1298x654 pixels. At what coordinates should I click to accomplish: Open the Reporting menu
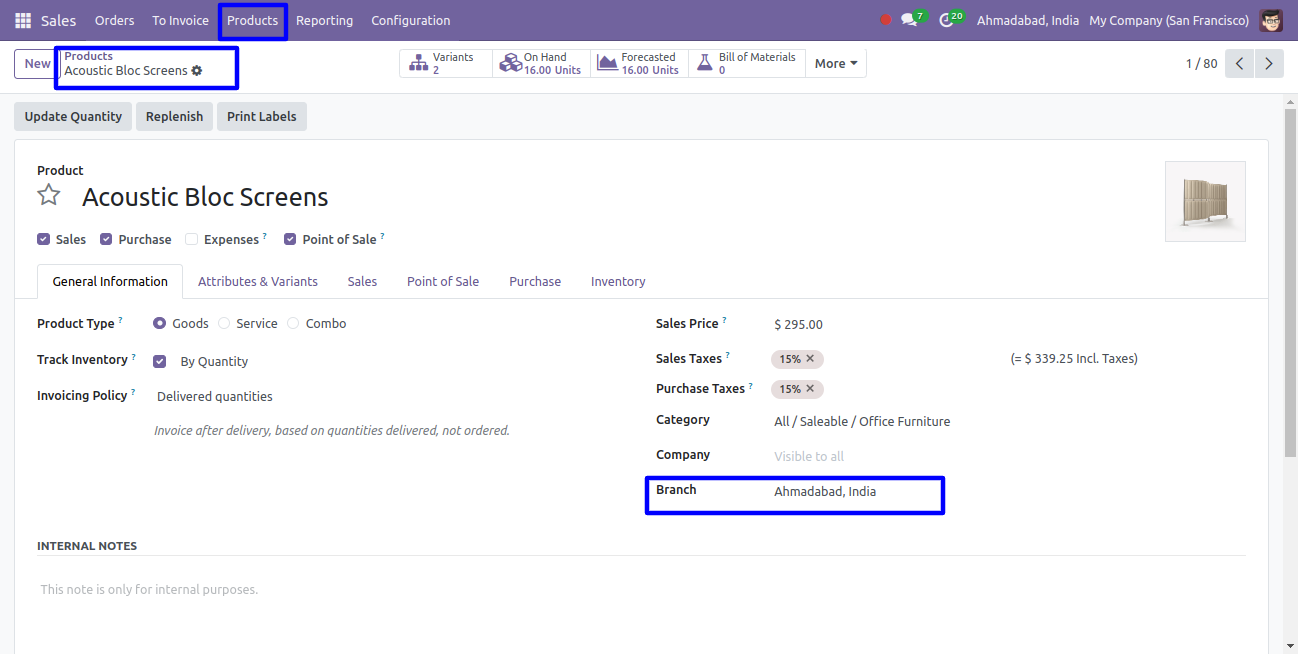(324, 20)
